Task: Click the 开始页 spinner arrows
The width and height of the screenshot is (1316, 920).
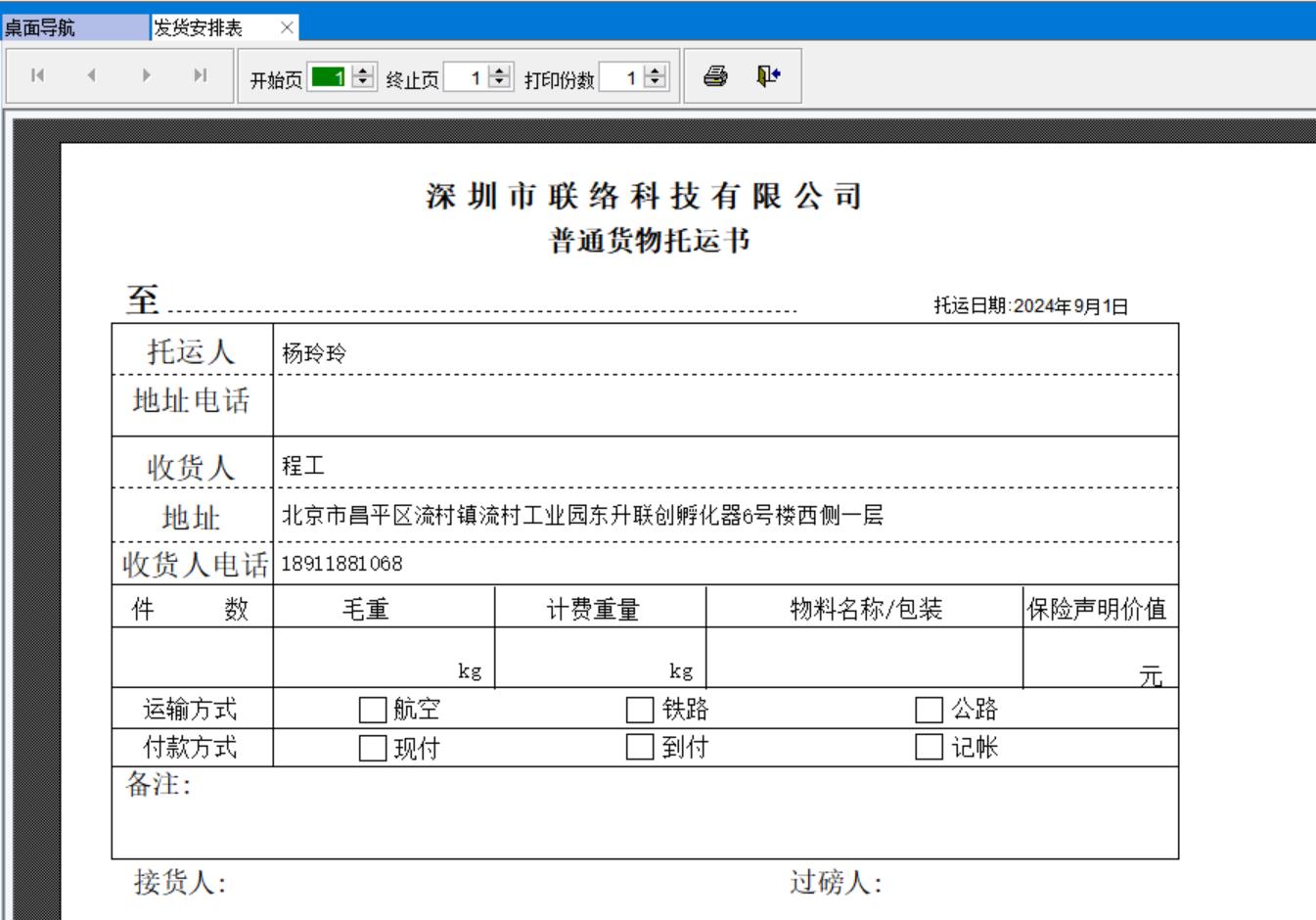Action: click(363, 77)
